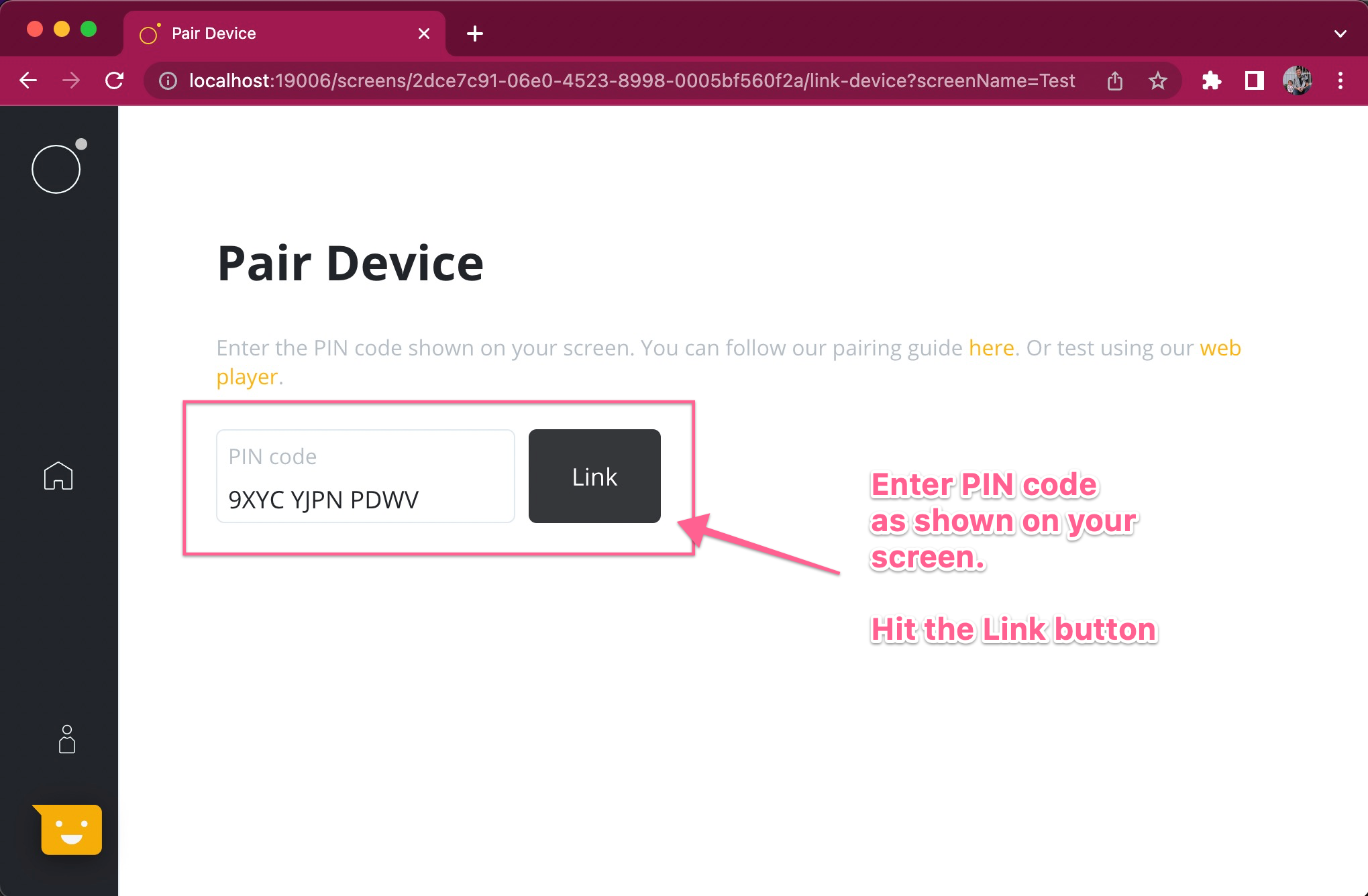Bookmark this page with the star icon

[1158, 80]
